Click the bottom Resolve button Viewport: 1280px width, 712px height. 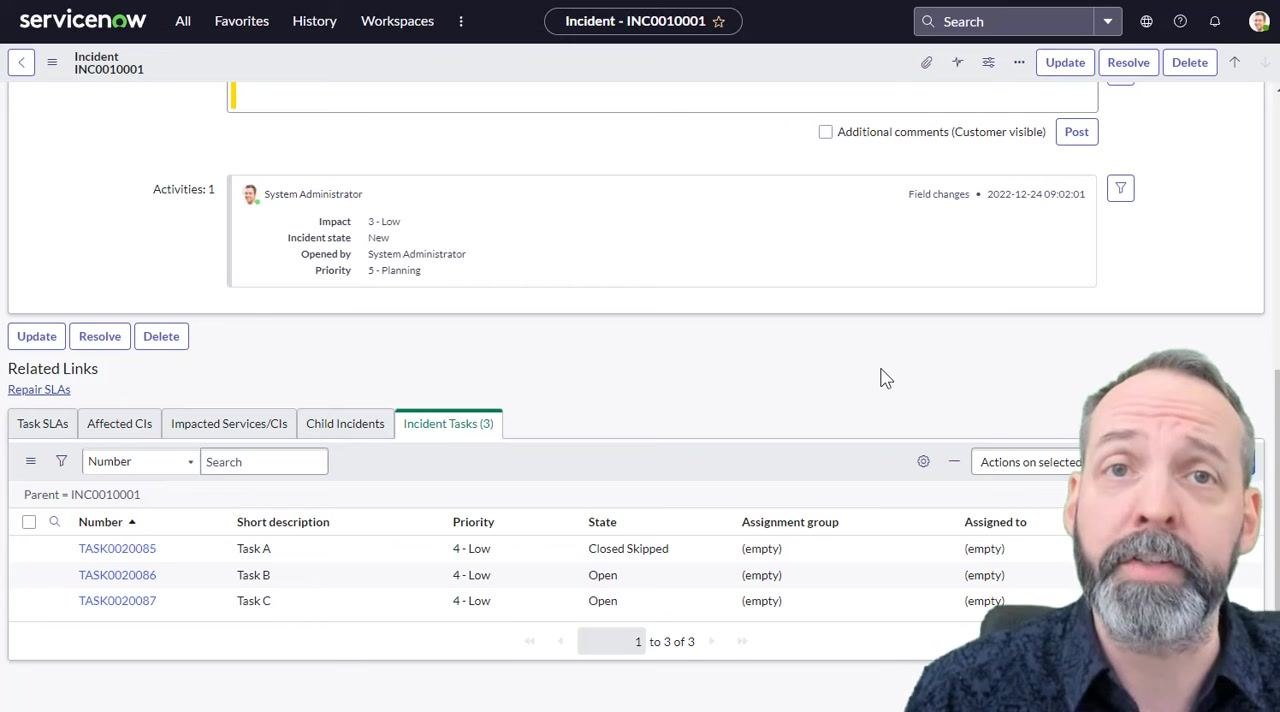pyautogui.click(x=100, y=336)
